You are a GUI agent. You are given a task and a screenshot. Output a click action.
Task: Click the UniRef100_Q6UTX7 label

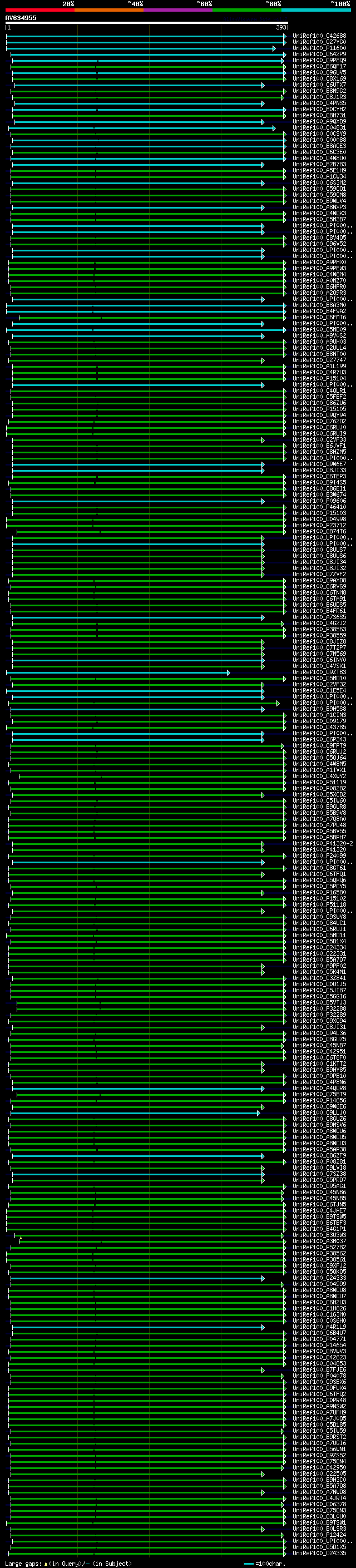[x=319, y=85]
